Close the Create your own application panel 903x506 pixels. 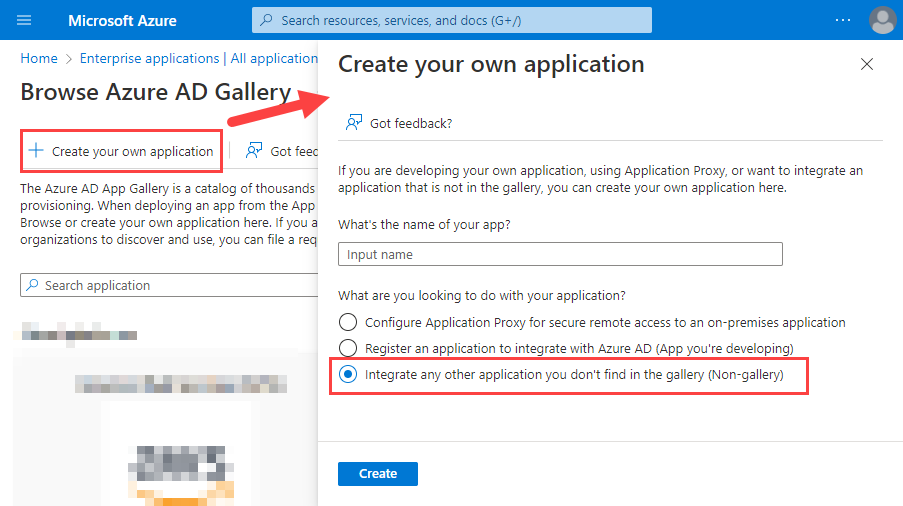coord(867,64)
